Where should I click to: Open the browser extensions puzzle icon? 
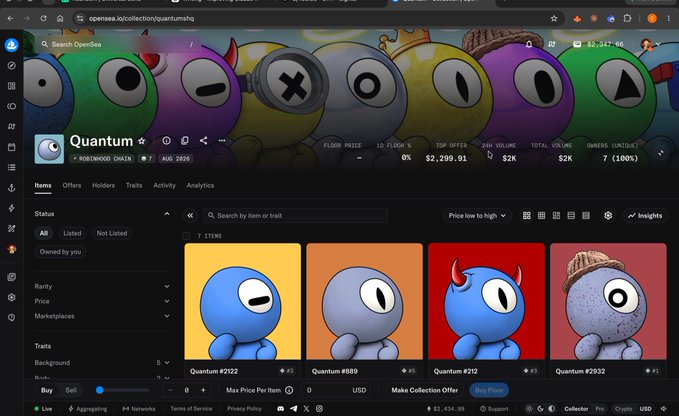pyautogui.click(x=627, y=18)
